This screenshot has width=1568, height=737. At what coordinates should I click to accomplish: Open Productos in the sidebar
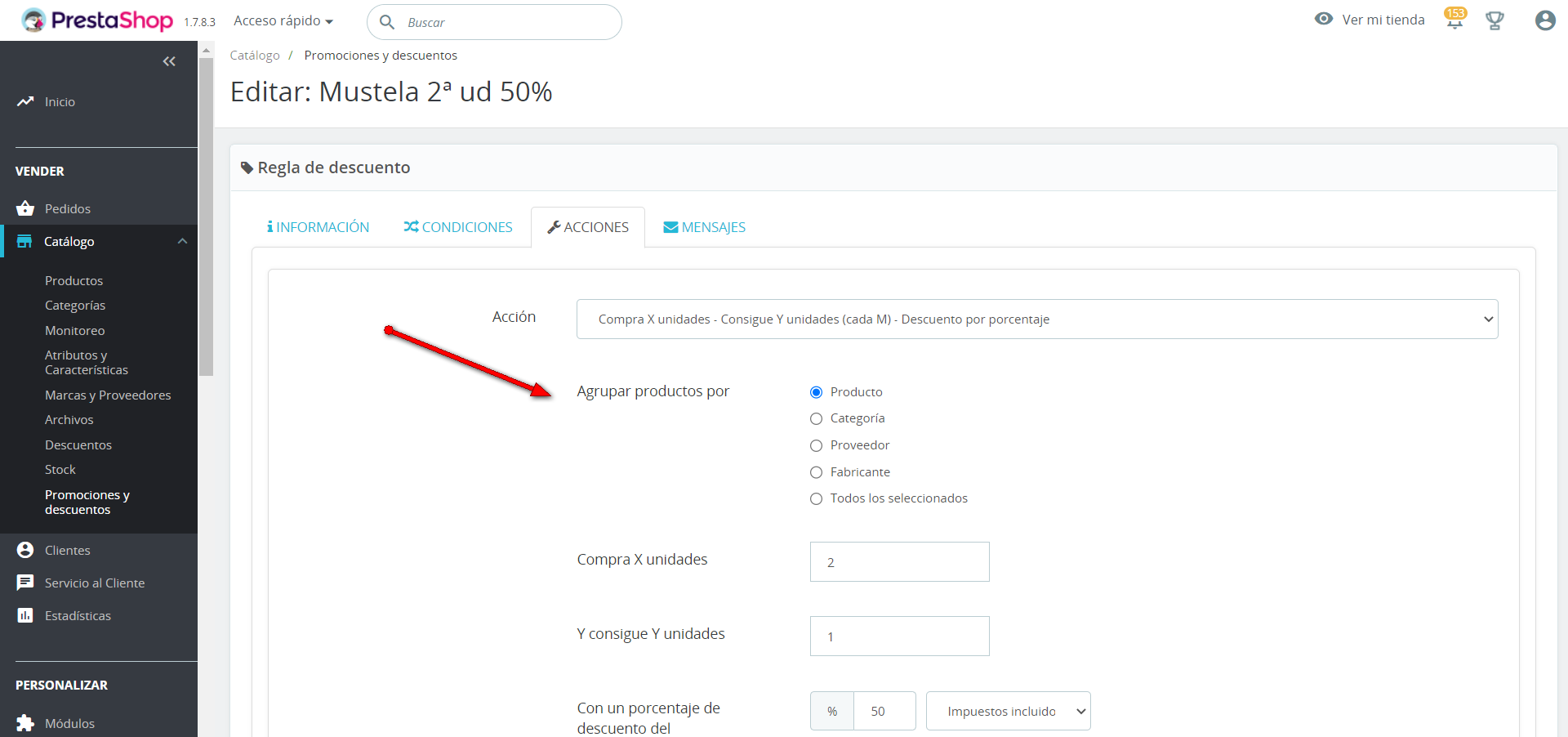(73, 280)
